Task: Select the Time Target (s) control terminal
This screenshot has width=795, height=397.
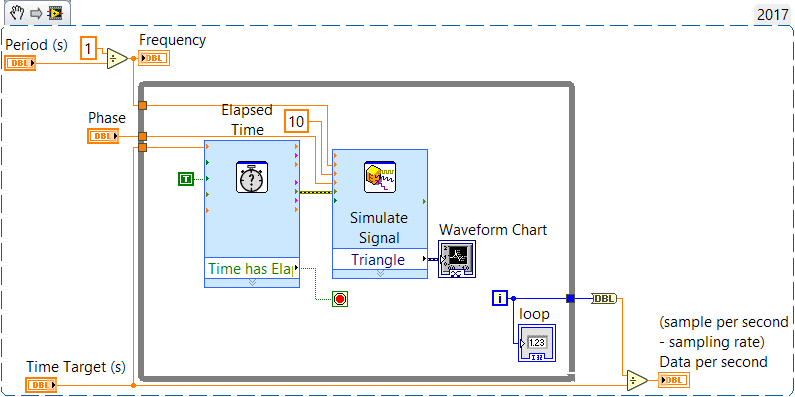Action: click(41, 385)
